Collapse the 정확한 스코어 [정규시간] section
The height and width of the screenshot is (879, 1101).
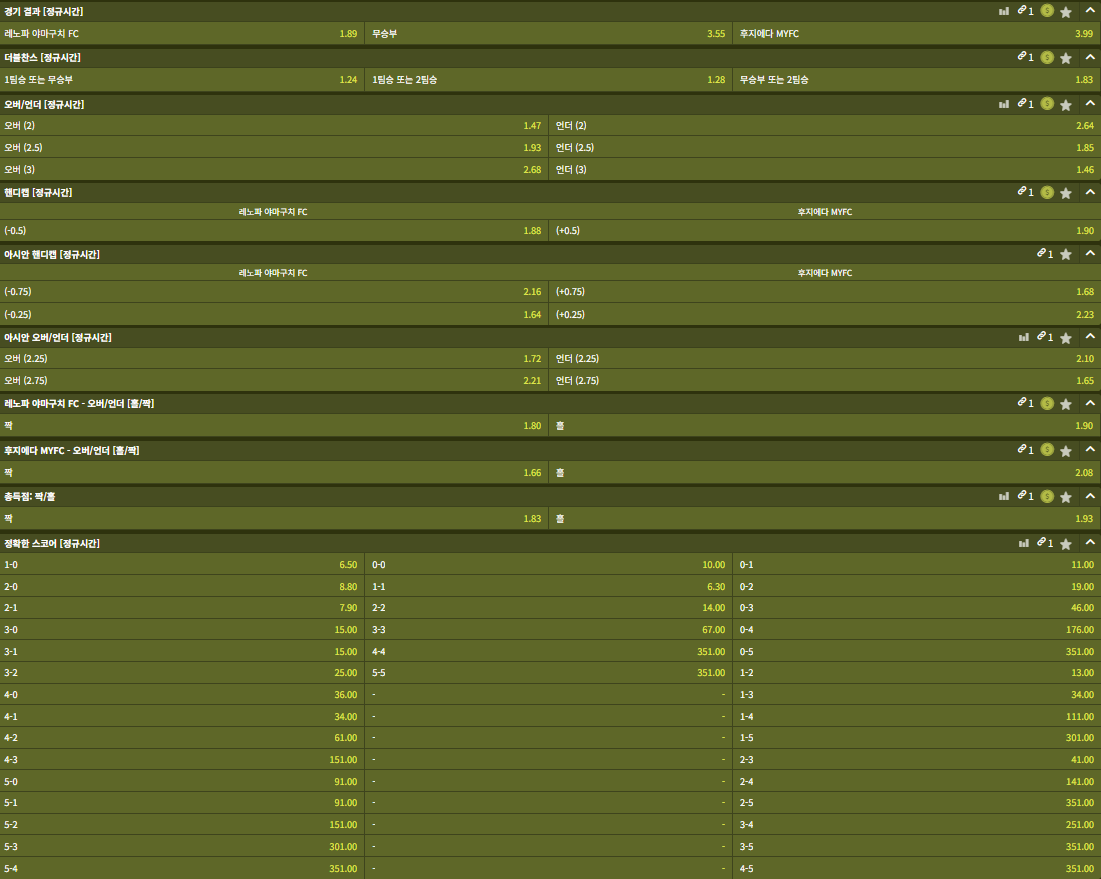[1090, 543]
